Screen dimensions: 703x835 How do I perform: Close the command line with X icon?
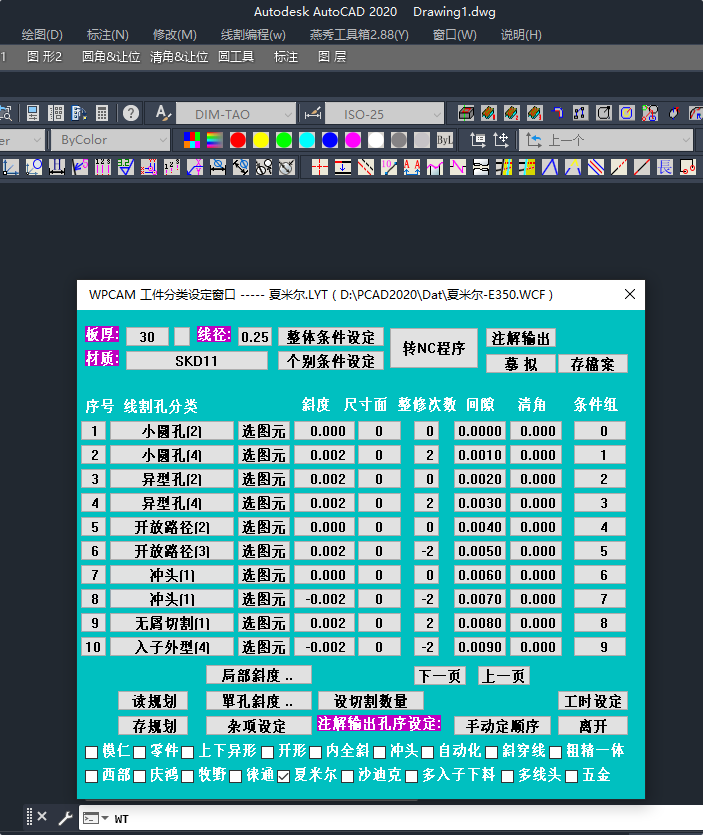[43, 816]
